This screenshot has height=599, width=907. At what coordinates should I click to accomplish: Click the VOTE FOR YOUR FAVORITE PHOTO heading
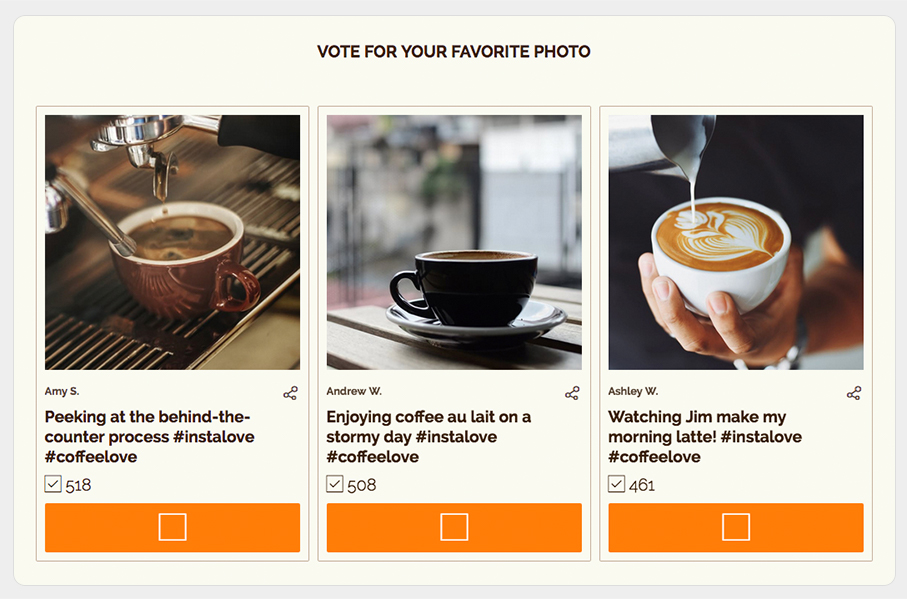(x=453, y=51)
